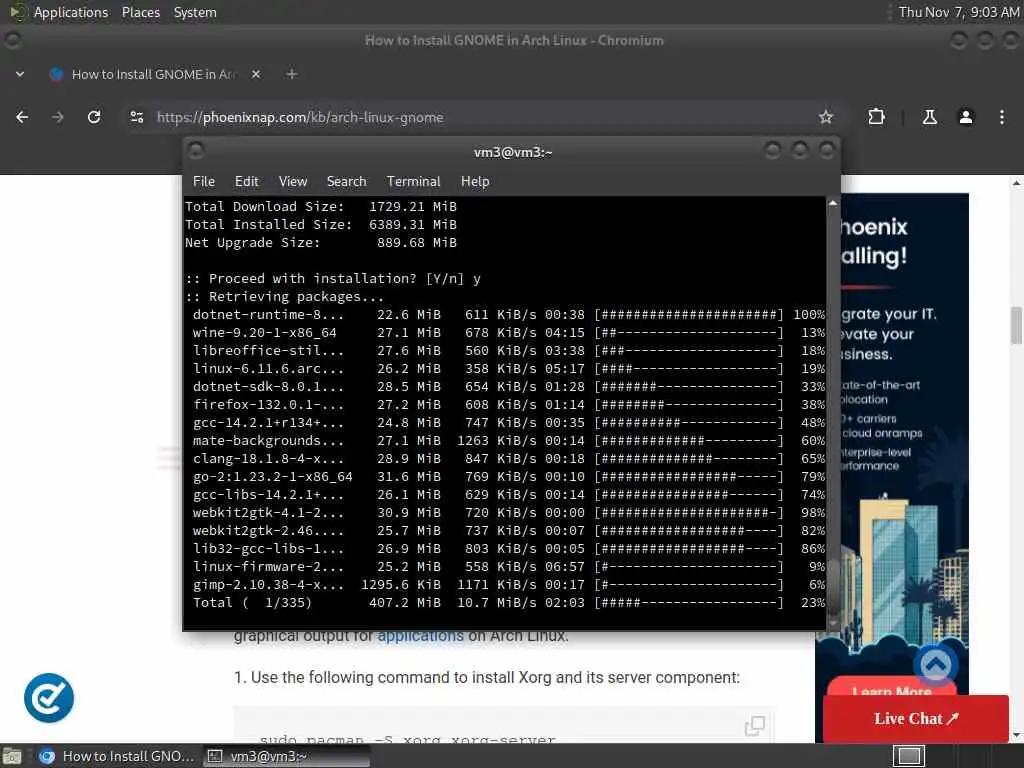Close the How to Install GNOME tab
Viewport: 1024px width, 768px height.
tap(256, 74)
